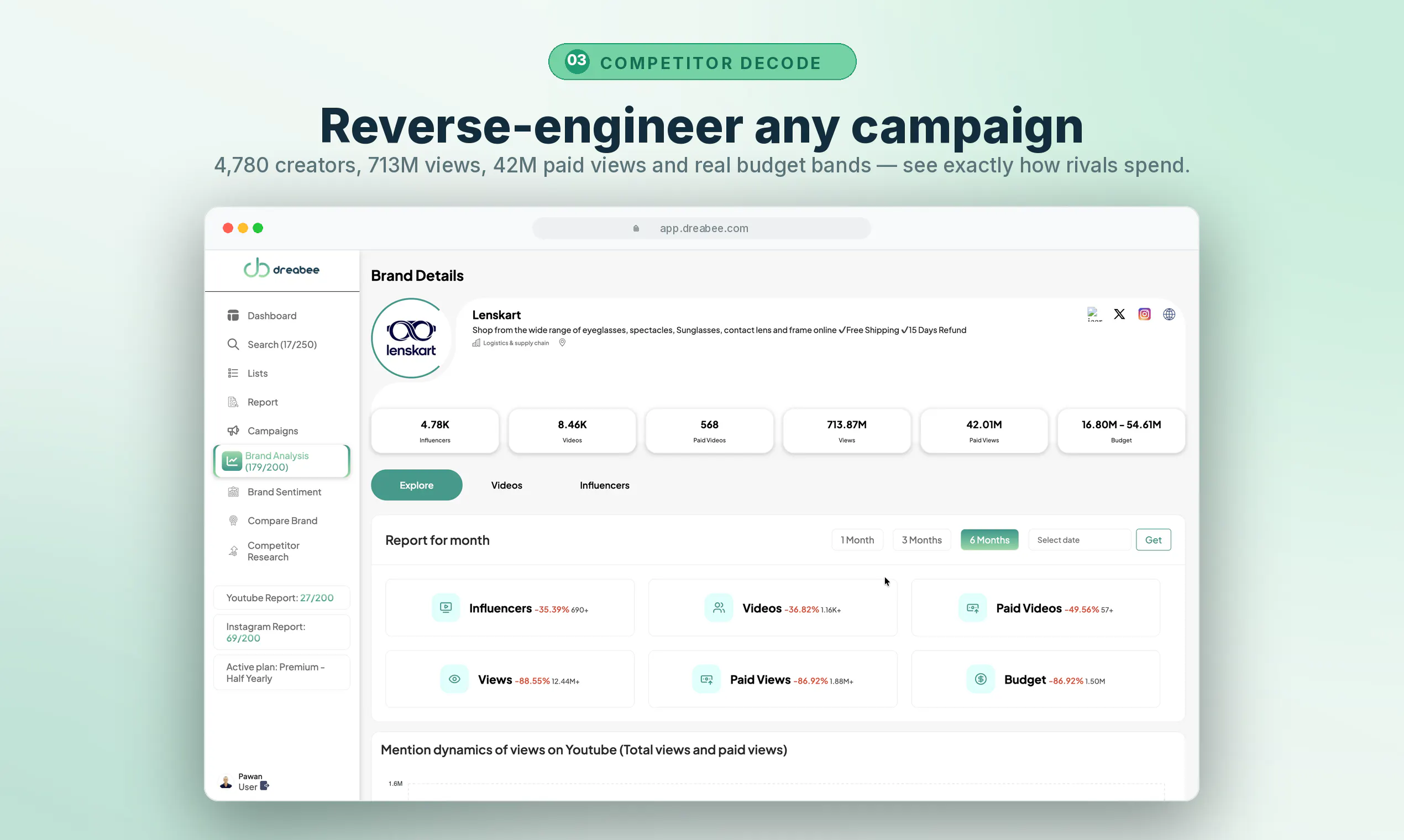Click the Views -88.55% report card
This screenshot has height=840, width=1404.
tap(510, 679)
